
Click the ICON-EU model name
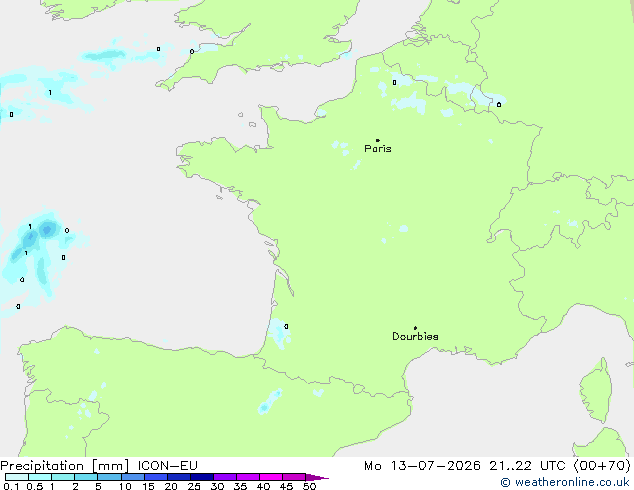[x=167, y=466]
